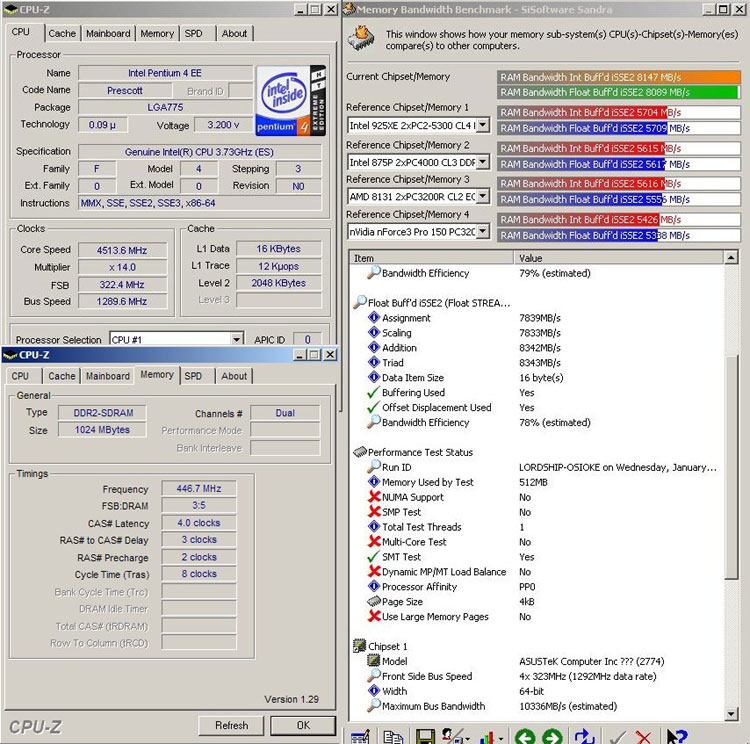Image resolution: width=750 pixels, height=744 pixels.
Task: Click the green check icon beside Buffering Used
Action: pyautogui.click(x=374, y=392)
